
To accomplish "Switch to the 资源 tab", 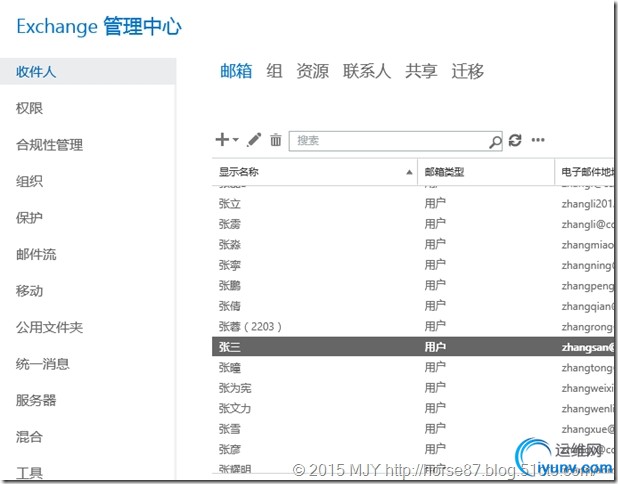I will 312,71.
